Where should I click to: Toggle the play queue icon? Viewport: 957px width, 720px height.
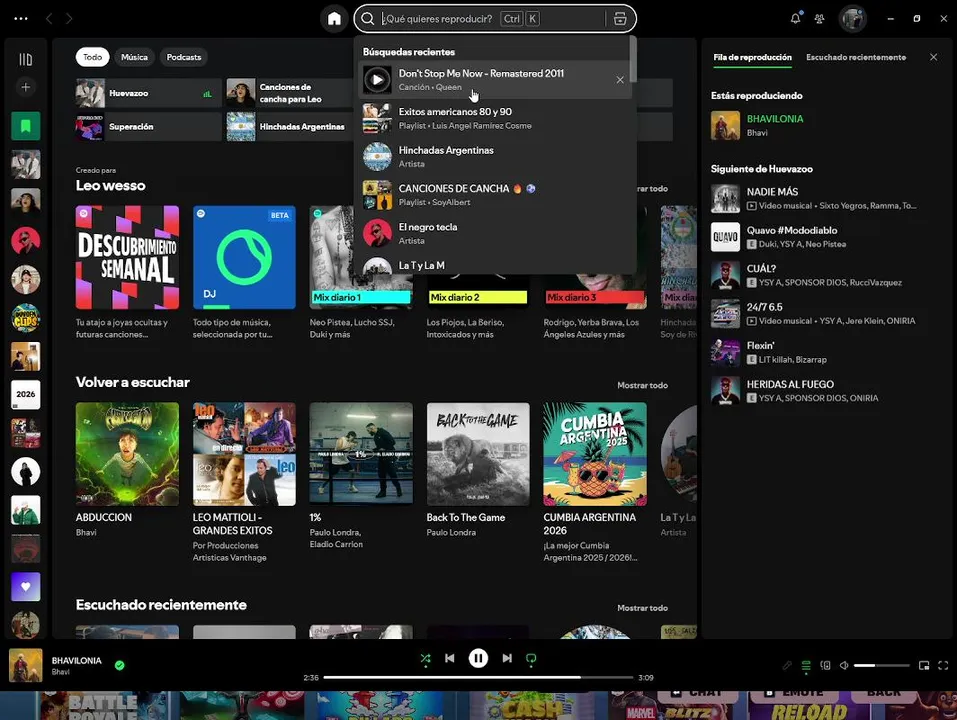pyautogui.click(x=806, y=665)
